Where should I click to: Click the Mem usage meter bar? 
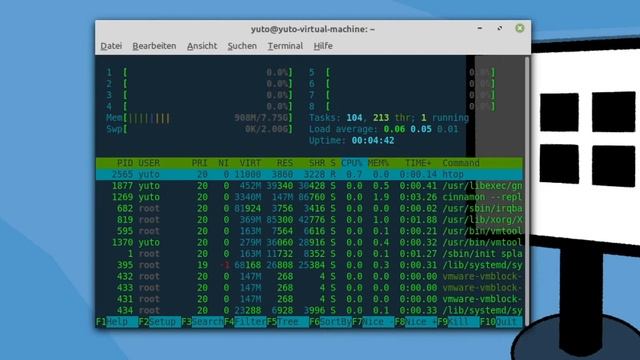(x=199, y=118)
